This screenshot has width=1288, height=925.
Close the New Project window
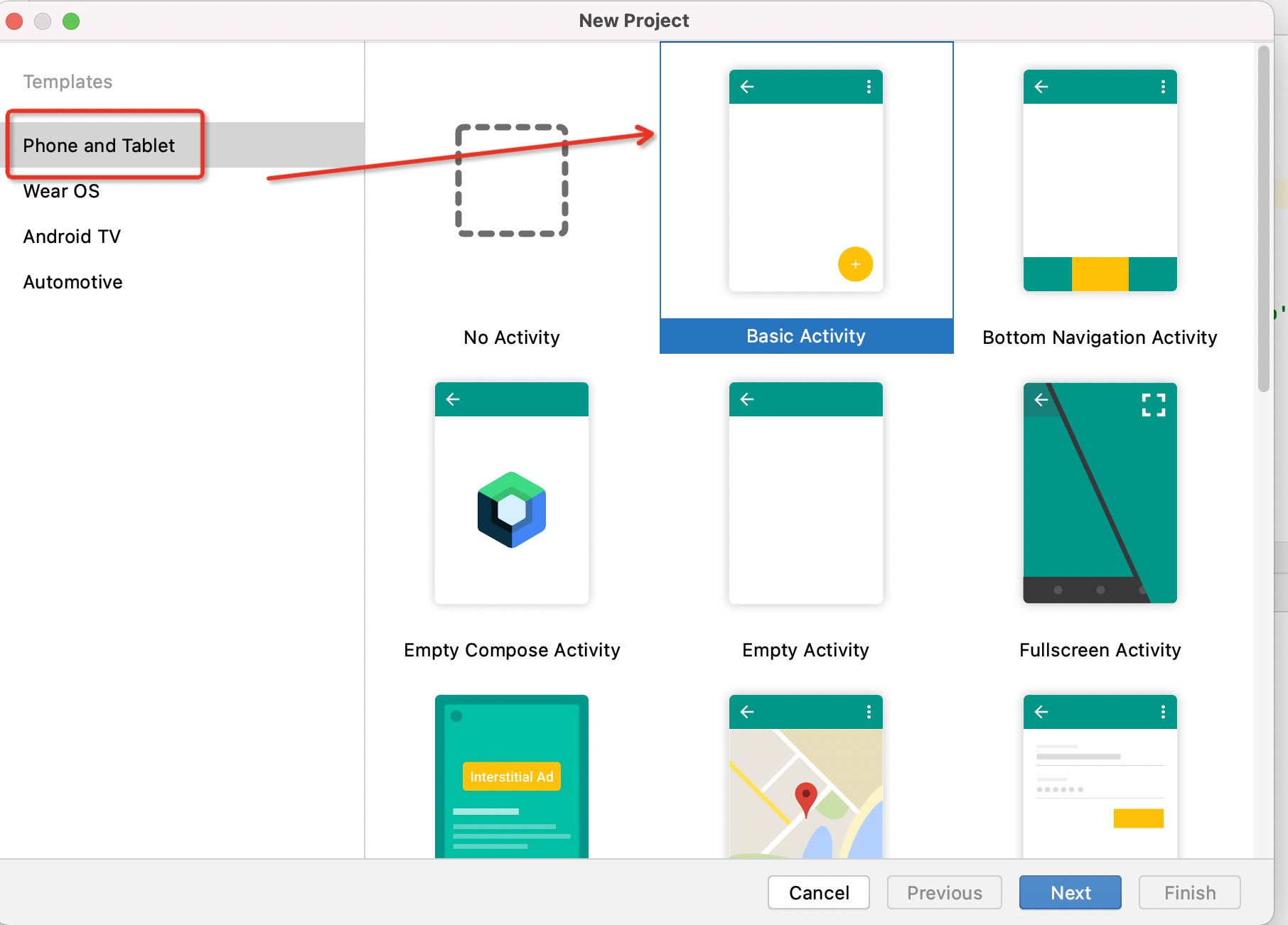[14, 21]
